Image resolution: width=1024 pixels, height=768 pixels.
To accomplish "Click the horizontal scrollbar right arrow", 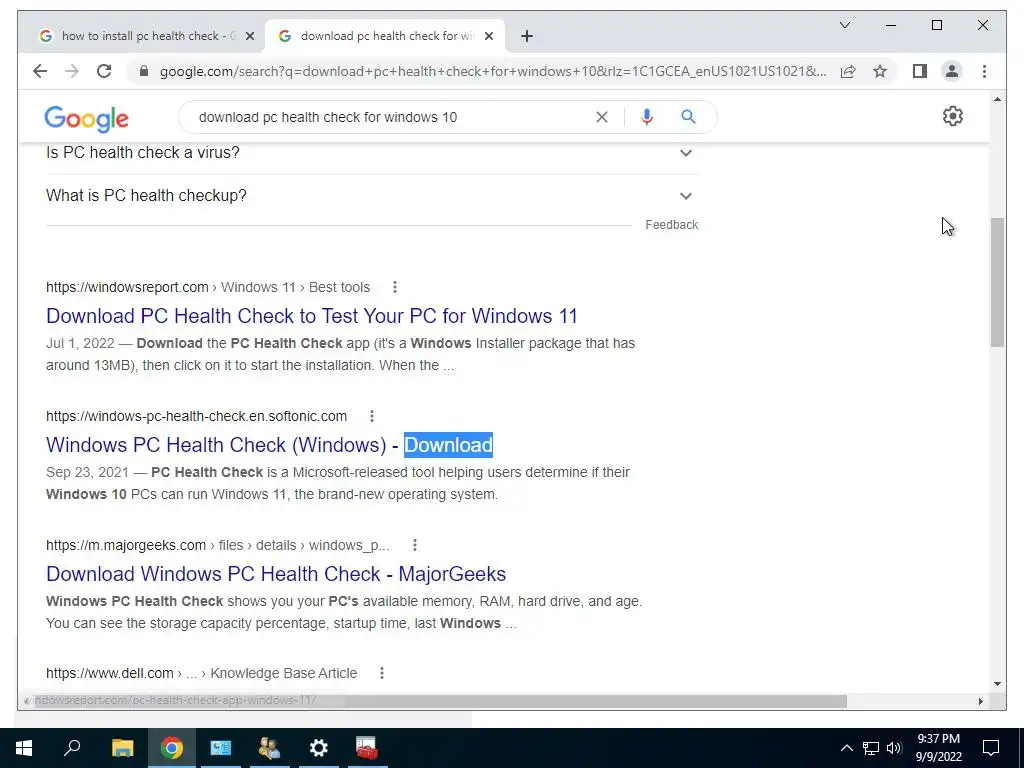I will coord(980,701).
